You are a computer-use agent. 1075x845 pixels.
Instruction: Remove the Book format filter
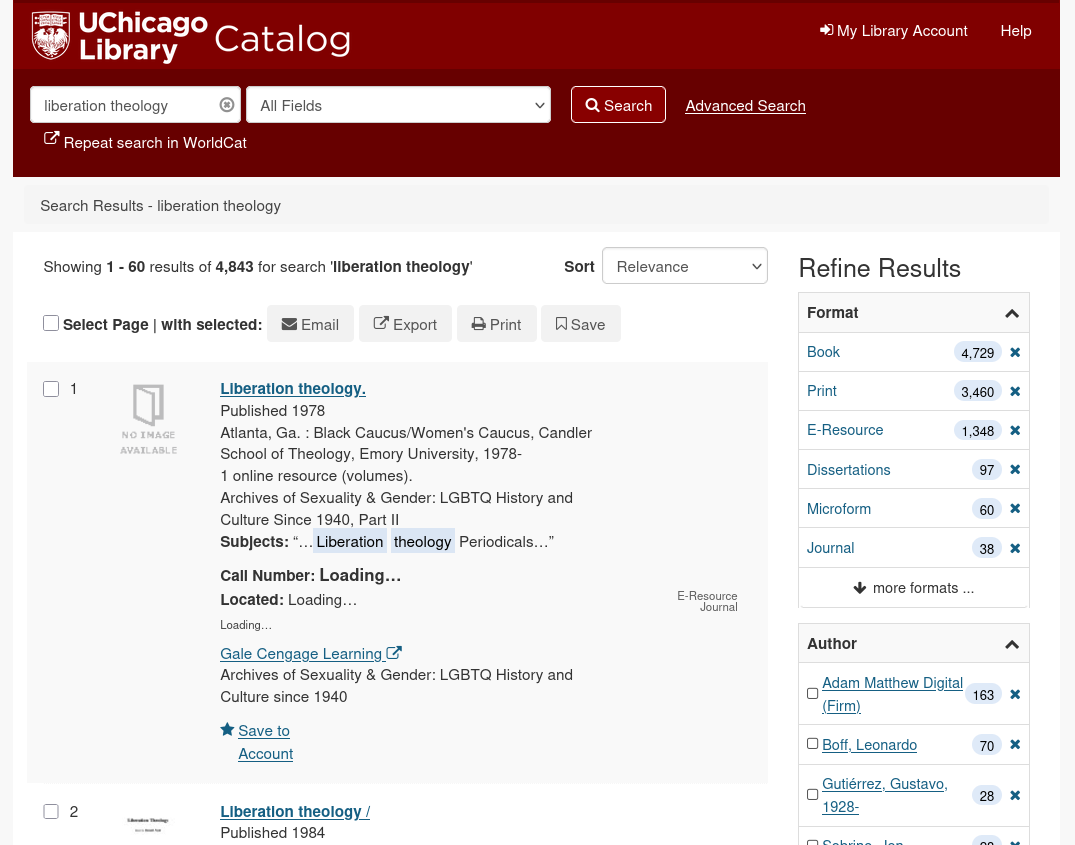coord(1014,352)
